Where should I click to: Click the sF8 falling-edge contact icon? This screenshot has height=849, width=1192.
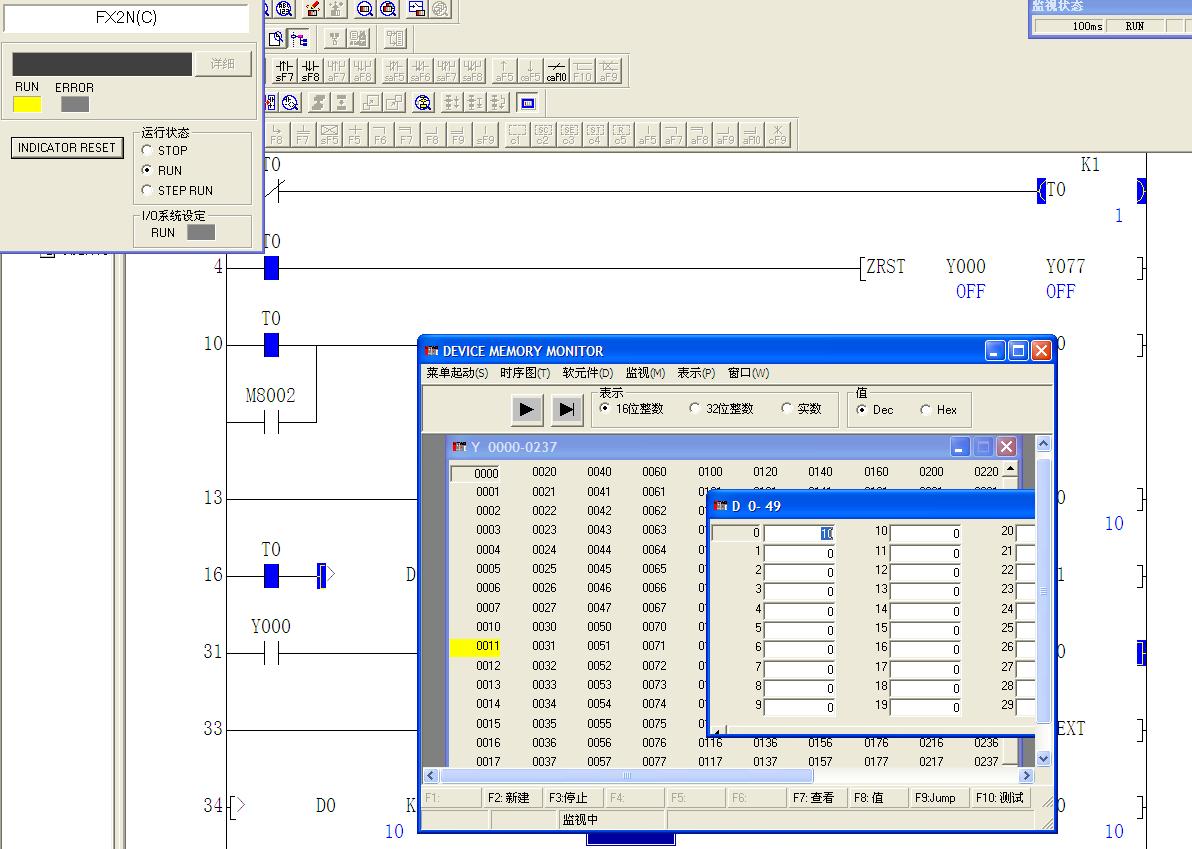[311, 70]
